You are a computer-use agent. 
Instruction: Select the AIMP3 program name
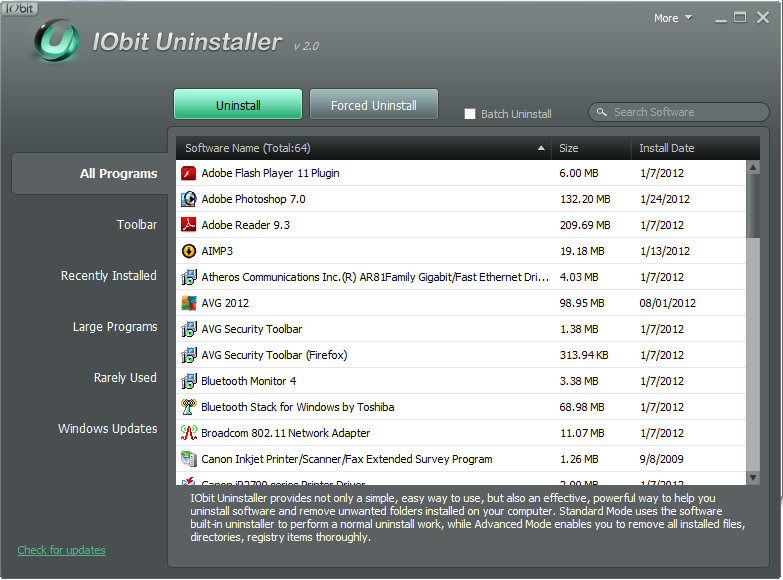(217, 251)
